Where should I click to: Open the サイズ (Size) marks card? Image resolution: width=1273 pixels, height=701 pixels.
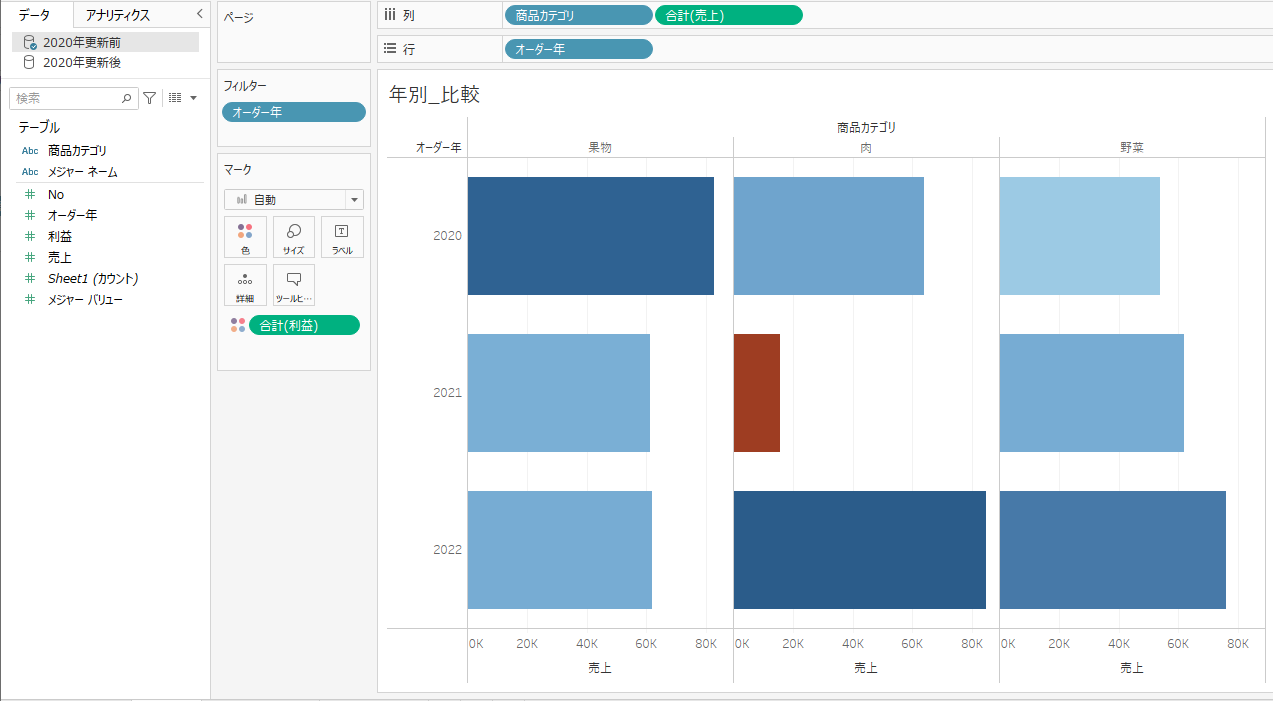click(293, 237)
